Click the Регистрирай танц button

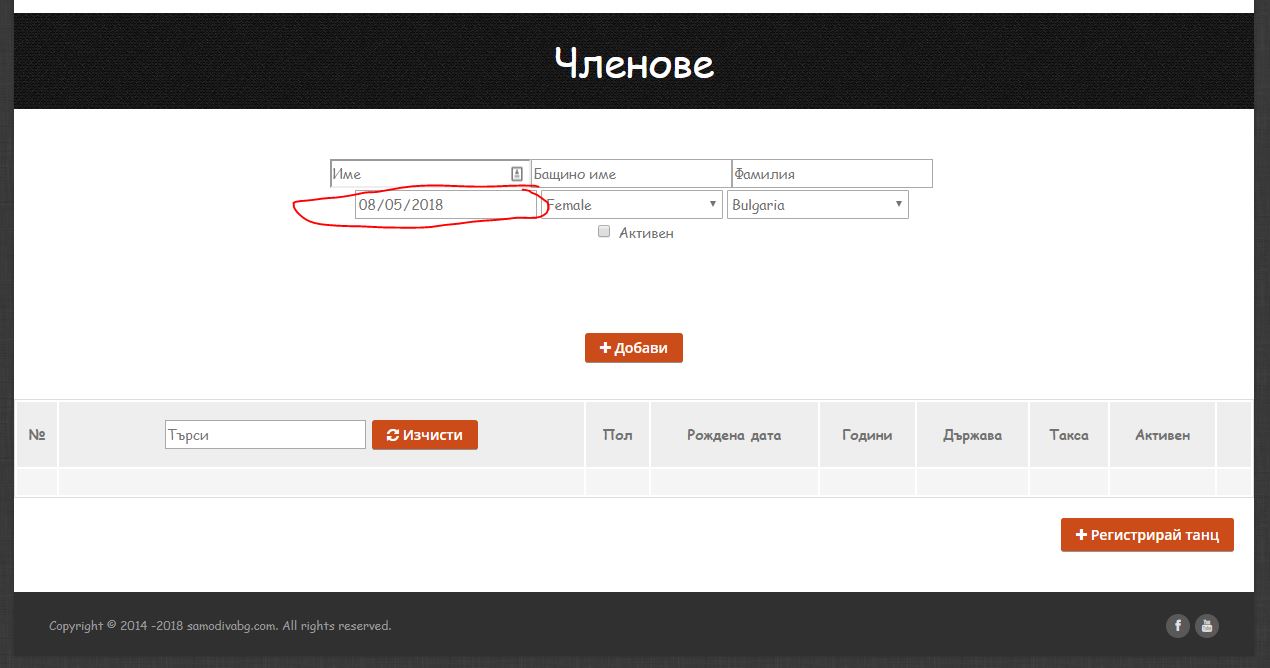pos(1147,535)
